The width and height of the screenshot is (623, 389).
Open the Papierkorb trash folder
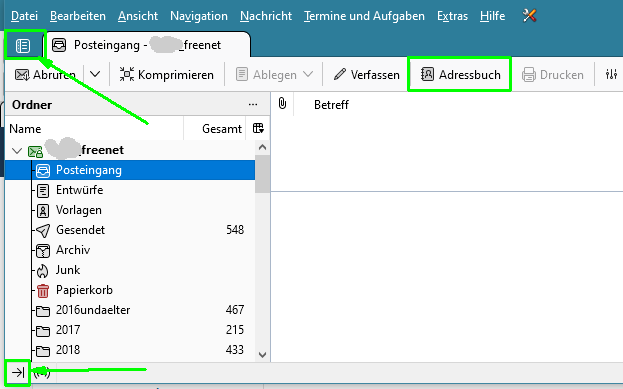click(x=130, y=290)
